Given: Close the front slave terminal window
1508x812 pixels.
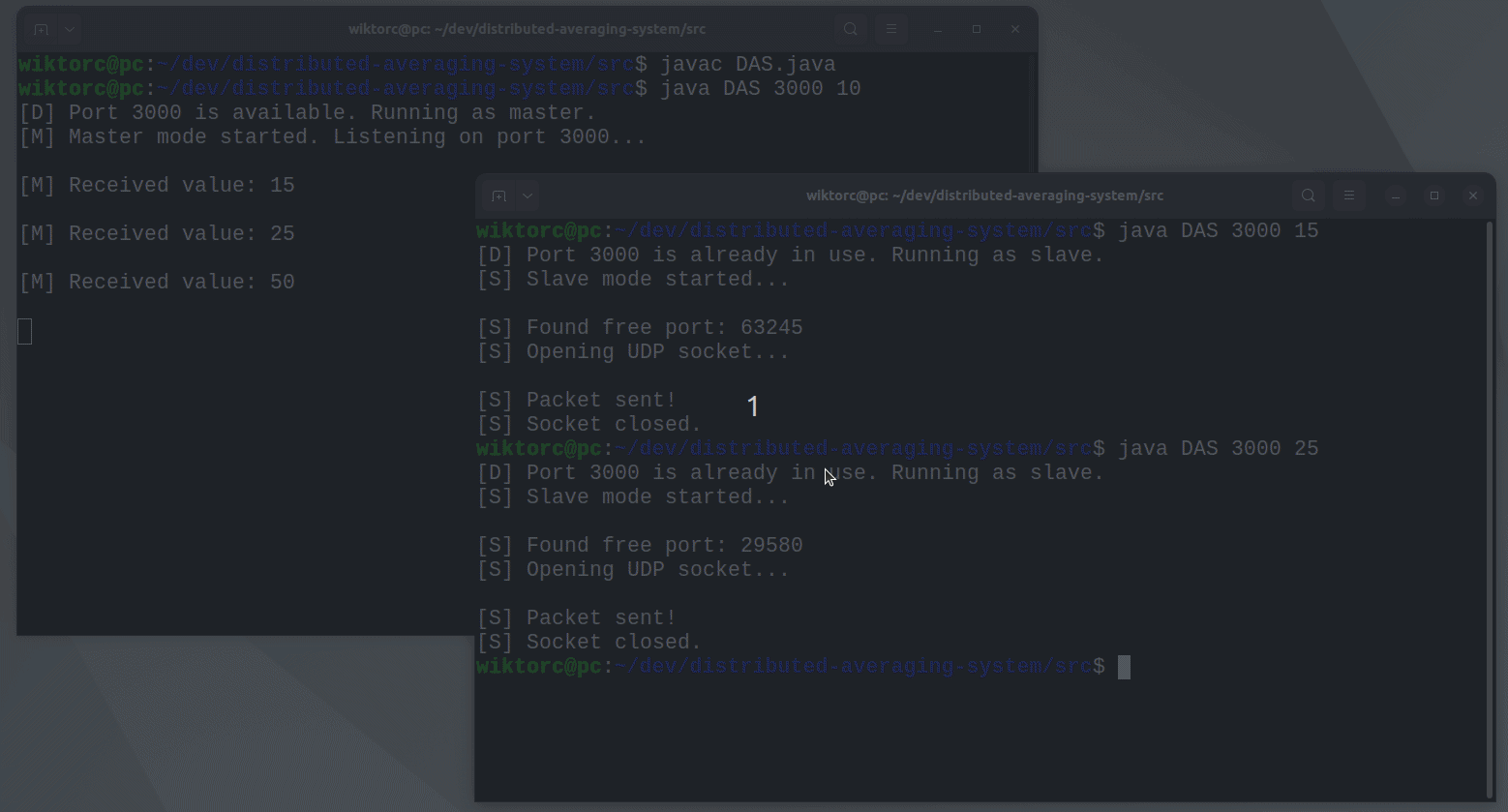Looking at the screenshot, I should [1473, 195].
